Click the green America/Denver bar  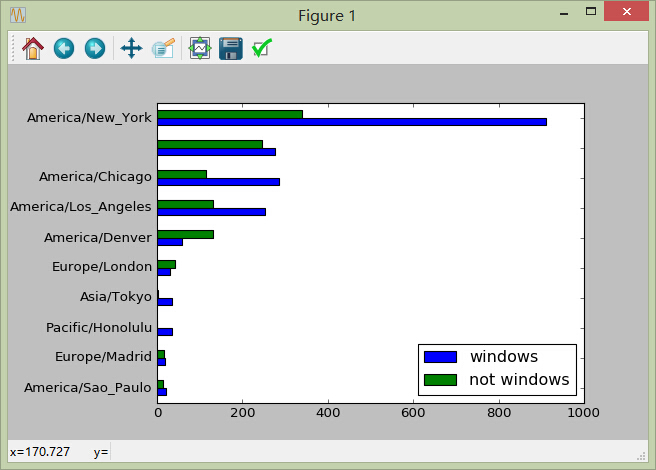click(186, 234)
